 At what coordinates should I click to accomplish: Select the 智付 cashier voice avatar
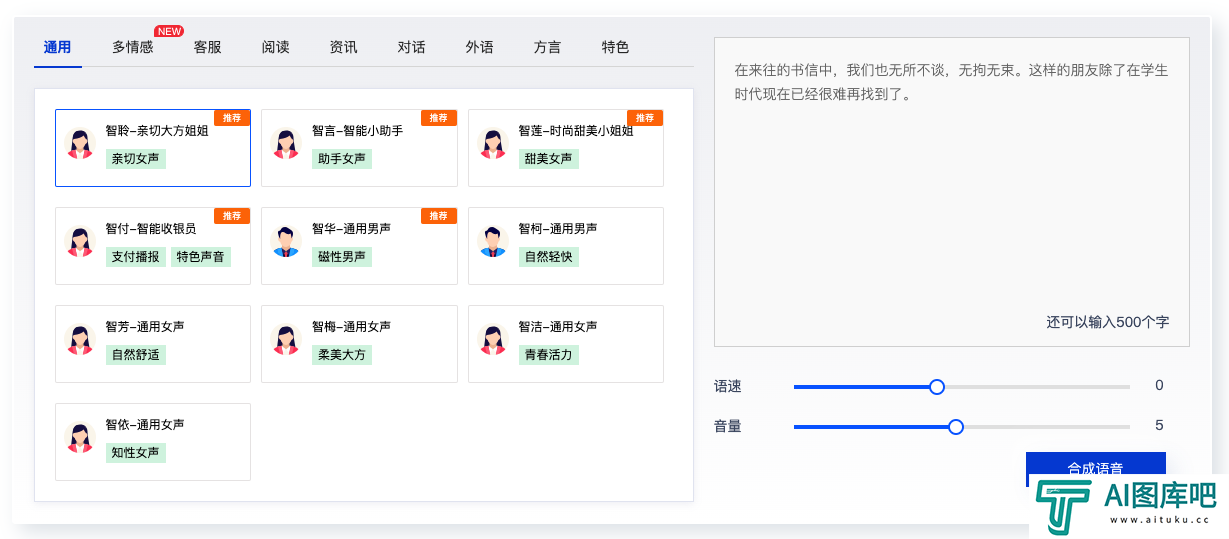point(80,241)
